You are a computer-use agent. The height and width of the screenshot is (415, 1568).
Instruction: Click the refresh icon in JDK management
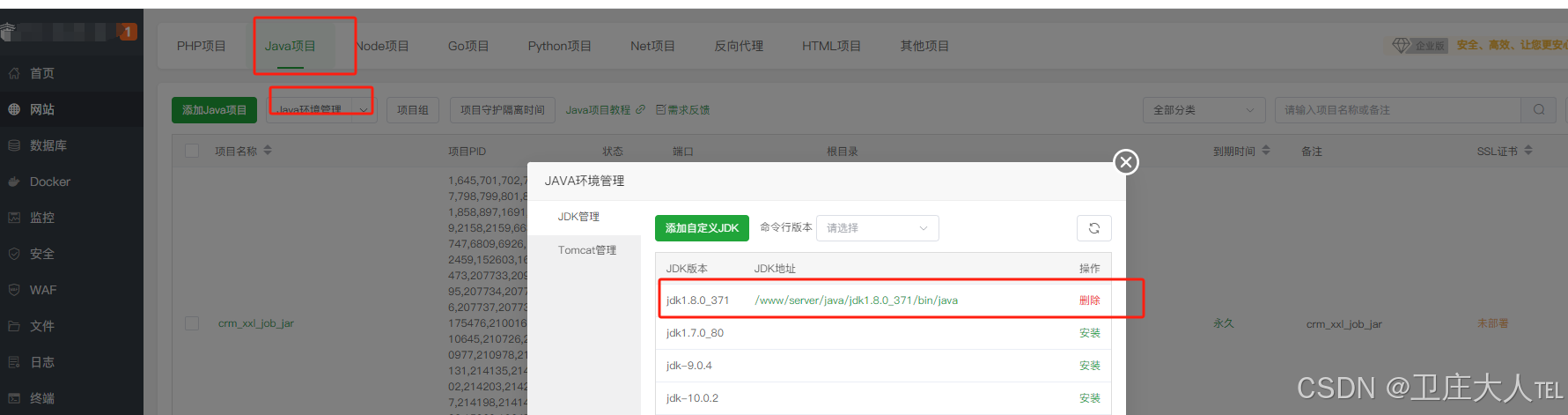point(1093,228)
